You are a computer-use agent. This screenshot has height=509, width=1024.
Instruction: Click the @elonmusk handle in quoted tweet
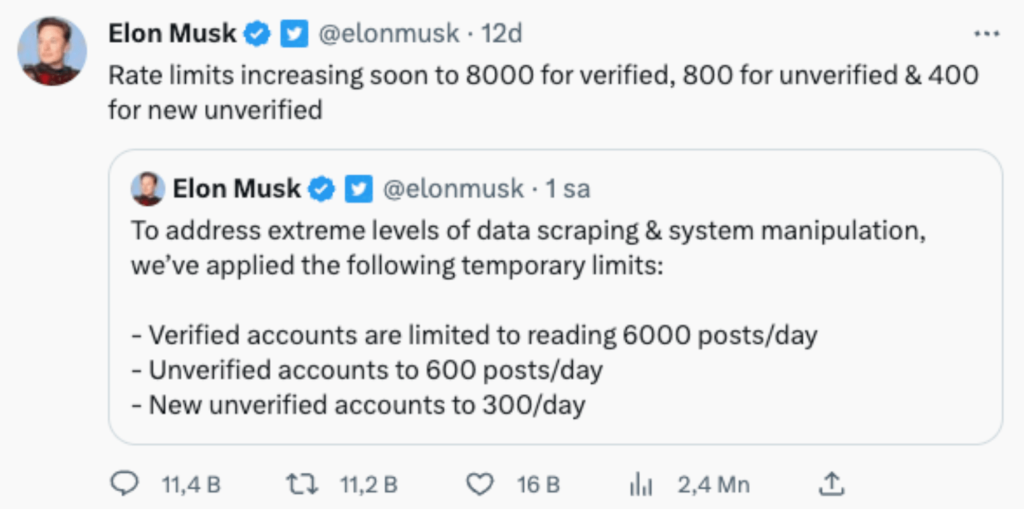(x=454, y=188)
